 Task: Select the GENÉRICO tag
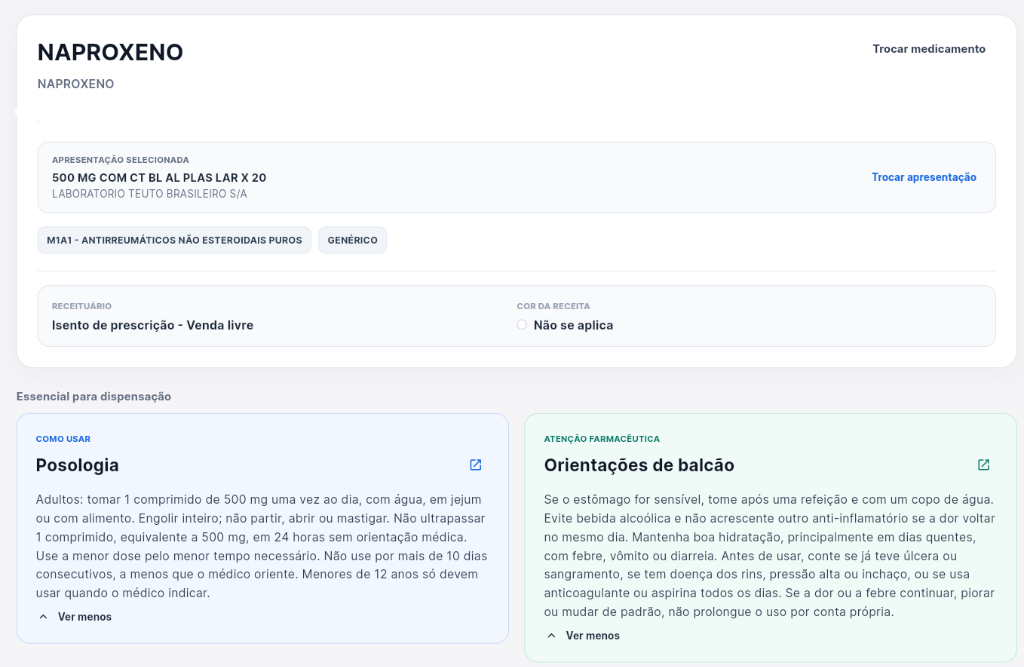point(353,240)
